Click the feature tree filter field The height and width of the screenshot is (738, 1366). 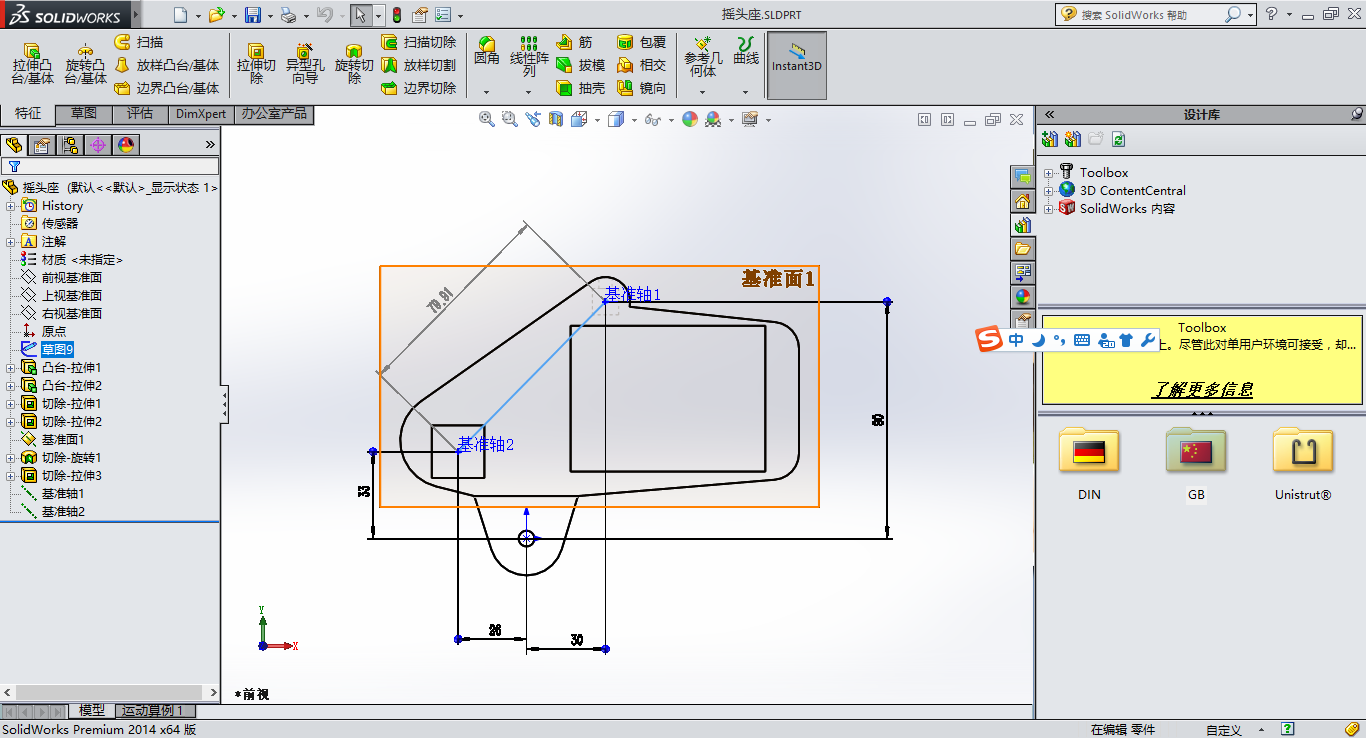click(110, 166)
